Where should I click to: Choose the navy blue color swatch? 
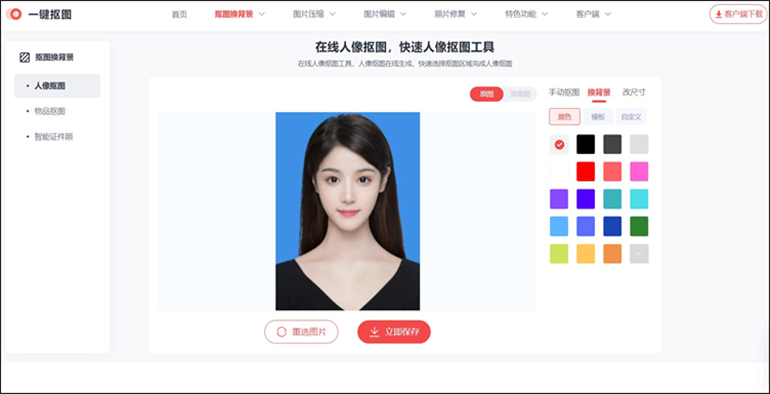(x=612, y=226)
